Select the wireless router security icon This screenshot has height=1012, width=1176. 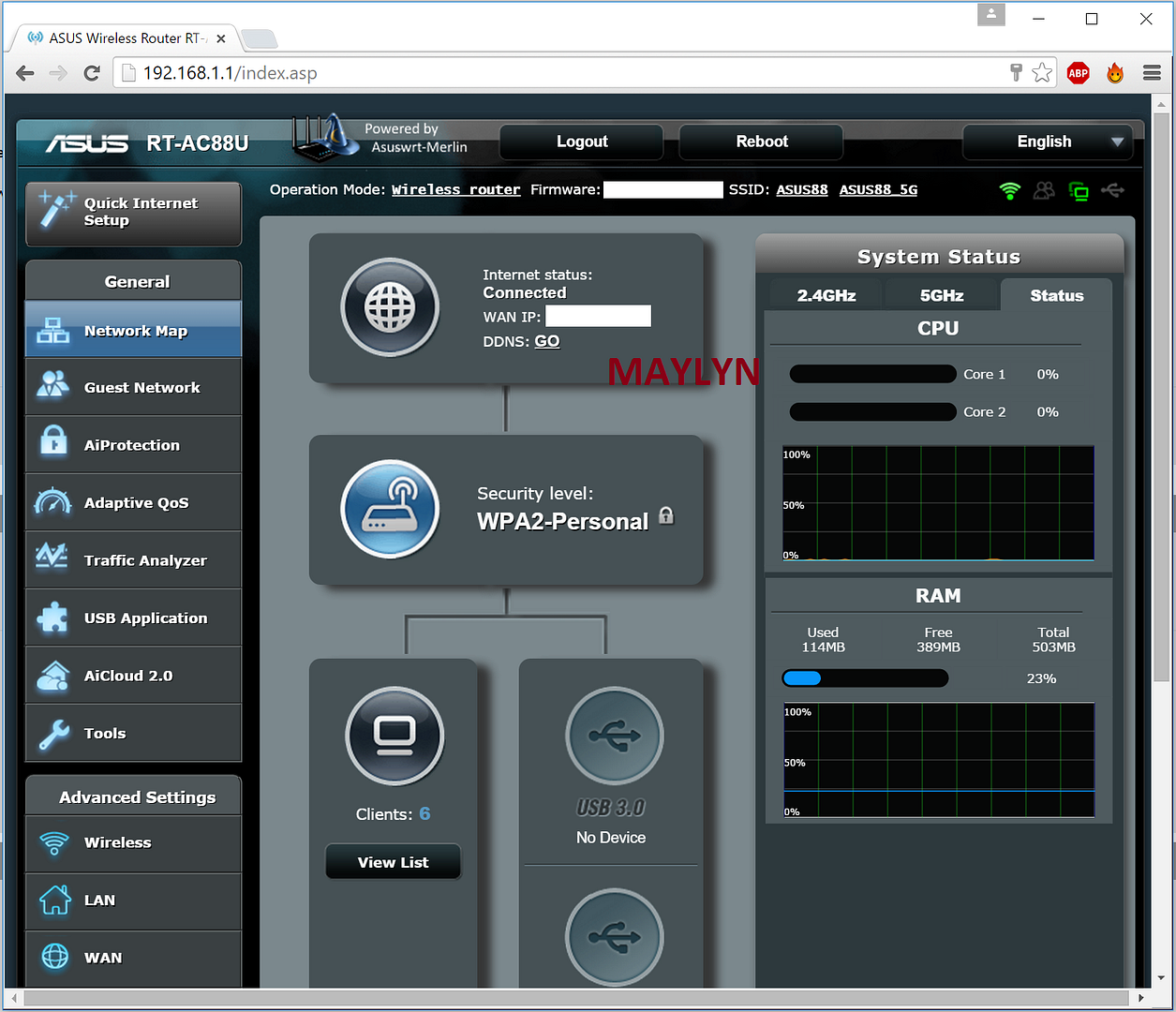[390, 509]
